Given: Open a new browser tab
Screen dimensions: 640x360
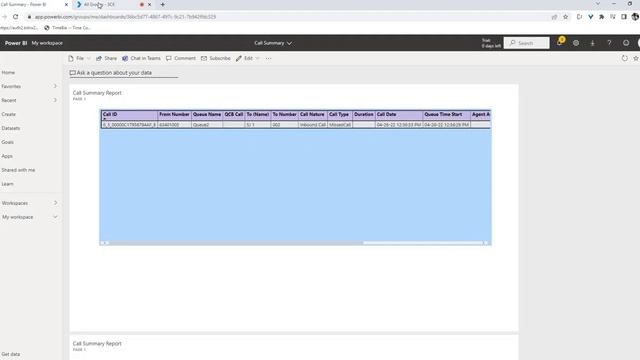Looking at the screenshot, I should click(162, 4).
